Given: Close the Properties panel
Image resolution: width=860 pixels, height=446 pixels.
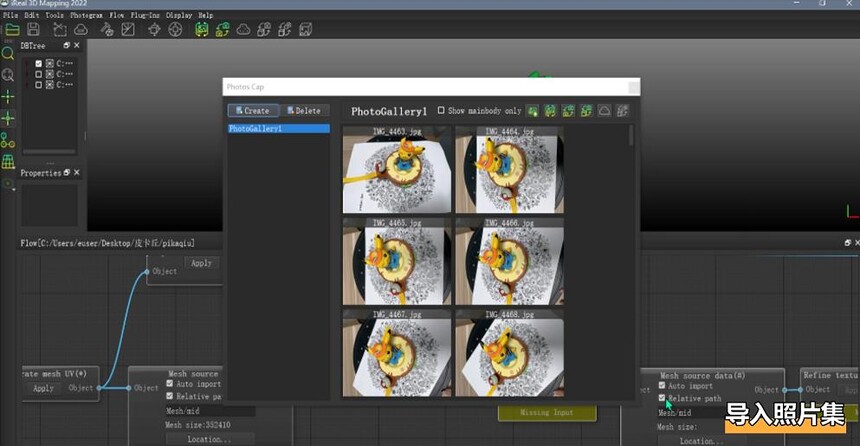Looking at the screenshot, I should [x=77, y=172].
